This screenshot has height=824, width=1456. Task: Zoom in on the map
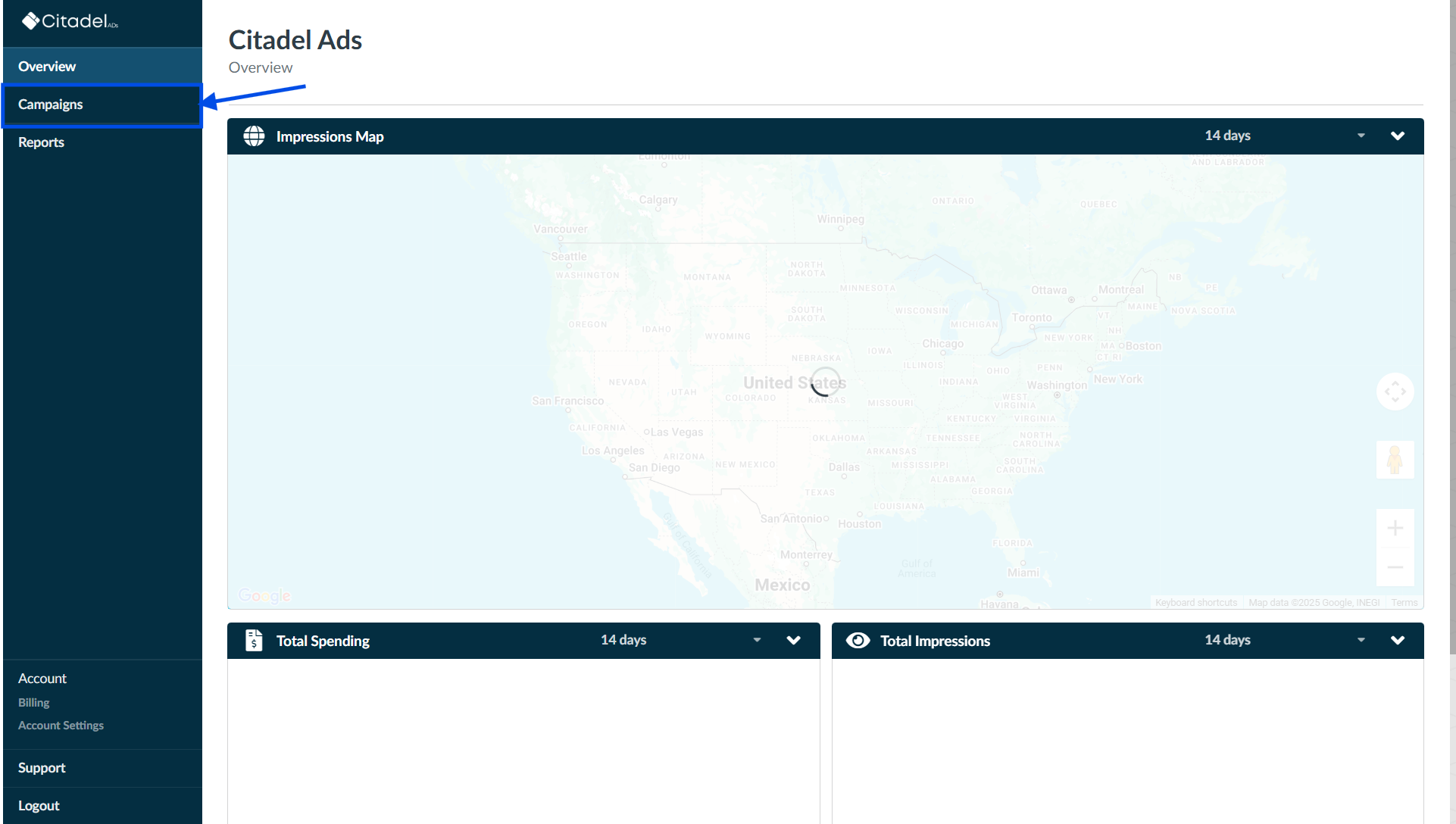point(1395,528)
